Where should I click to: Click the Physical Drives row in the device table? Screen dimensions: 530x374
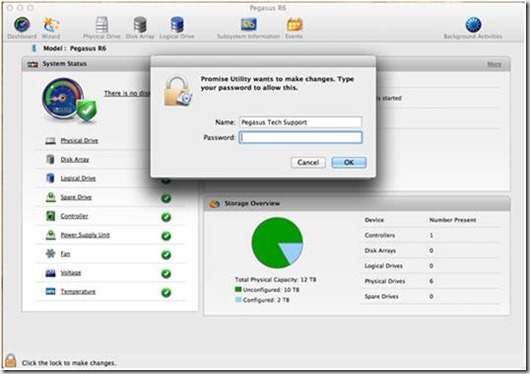click(430, 281)
